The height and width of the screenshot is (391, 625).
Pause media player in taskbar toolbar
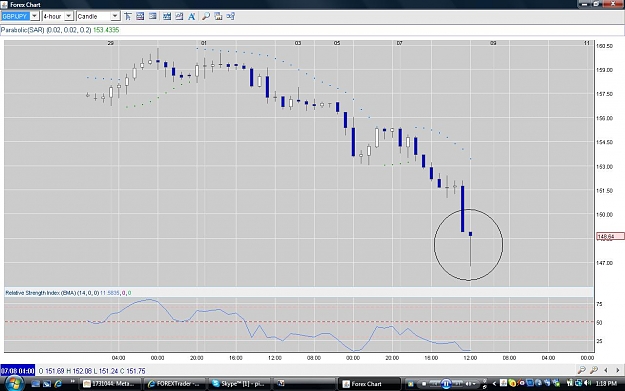click(446, 384)
